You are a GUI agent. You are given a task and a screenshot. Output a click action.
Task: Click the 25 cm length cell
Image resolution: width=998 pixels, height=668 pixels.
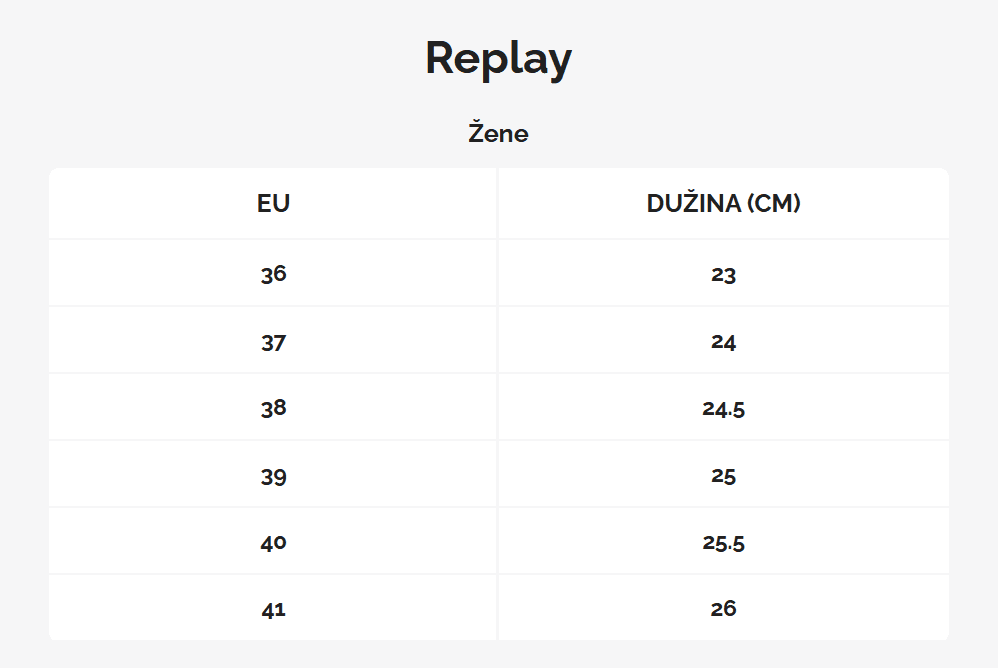point(723,476)
